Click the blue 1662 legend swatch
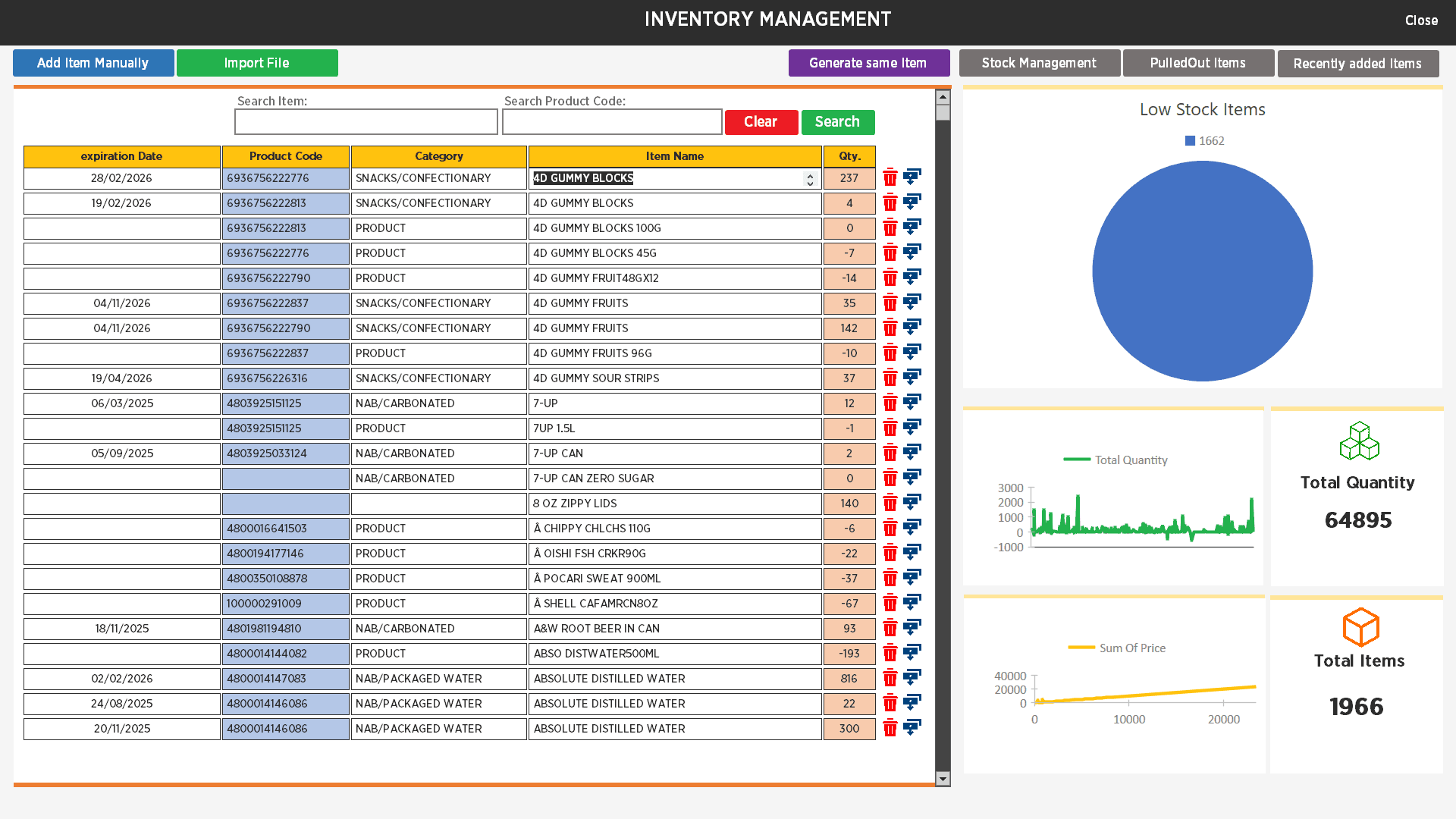This screenshot has width=1456, height=819. point(1190,141)
